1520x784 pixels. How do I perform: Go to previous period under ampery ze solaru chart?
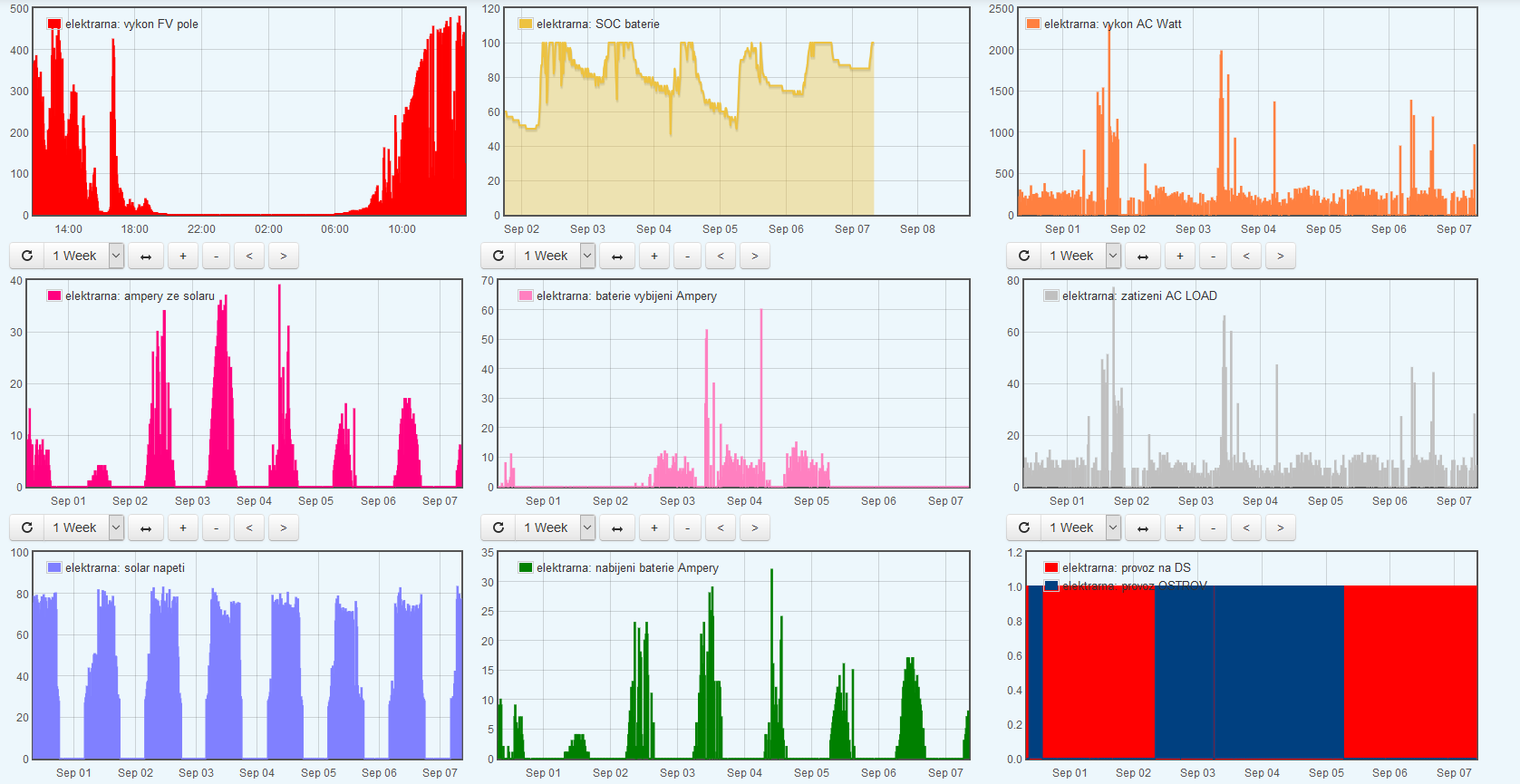click(x=249, y=528)
